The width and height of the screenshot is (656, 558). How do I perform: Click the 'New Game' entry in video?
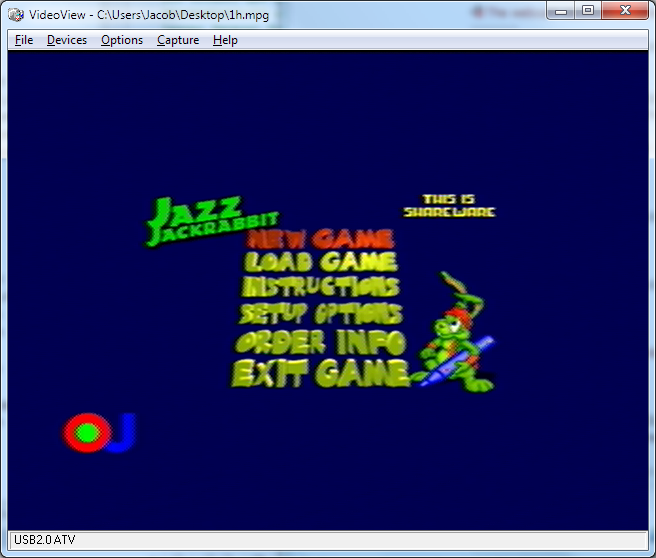[320, 239]
